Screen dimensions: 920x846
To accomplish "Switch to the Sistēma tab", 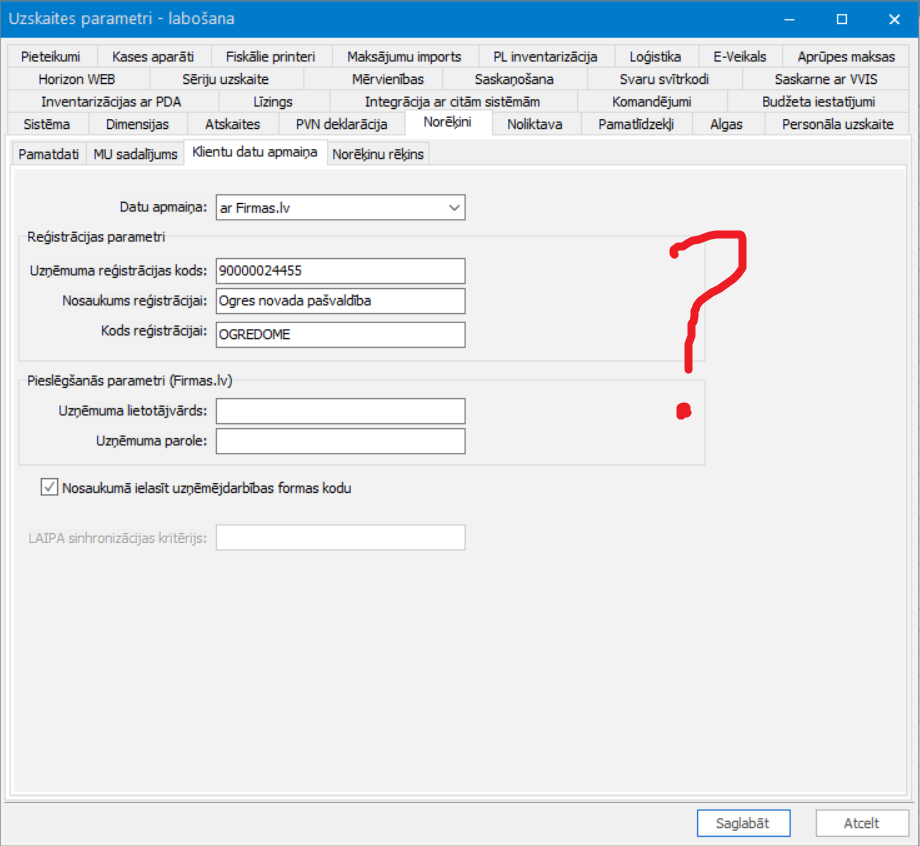I will click(47, 124).
